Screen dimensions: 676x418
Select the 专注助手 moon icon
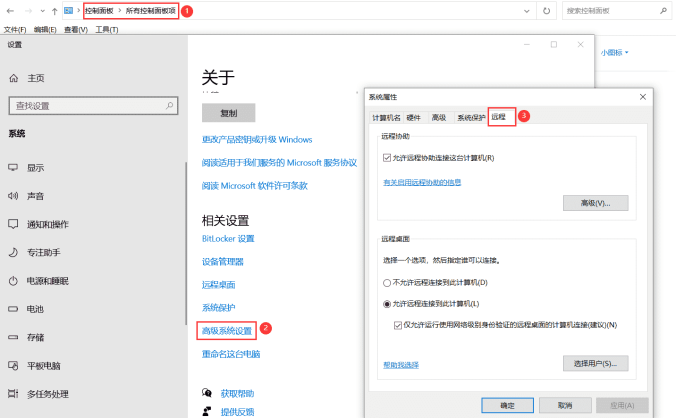[x=13, y=252]
